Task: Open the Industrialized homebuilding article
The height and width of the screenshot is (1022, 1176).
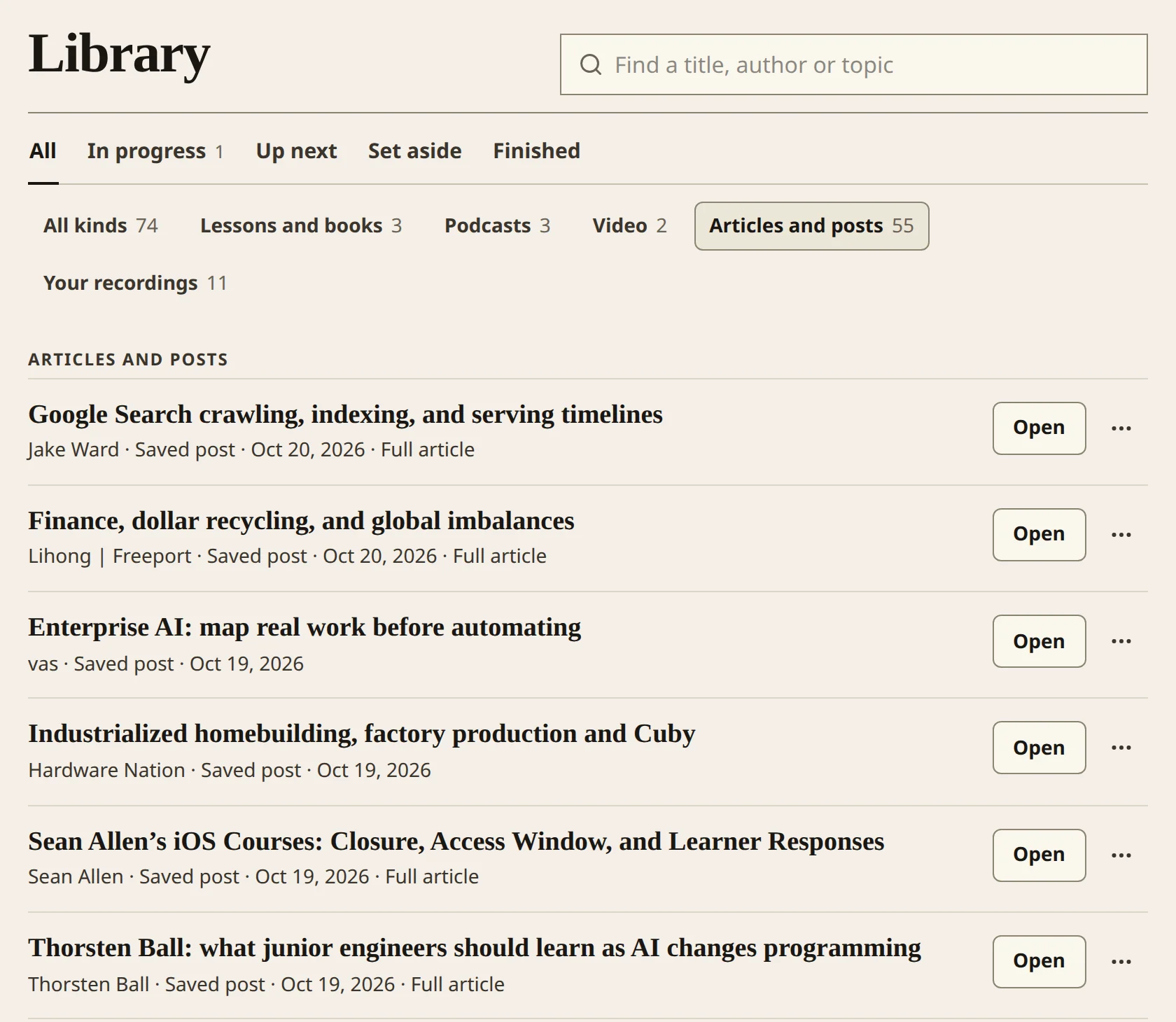Action: [1039, 748]
